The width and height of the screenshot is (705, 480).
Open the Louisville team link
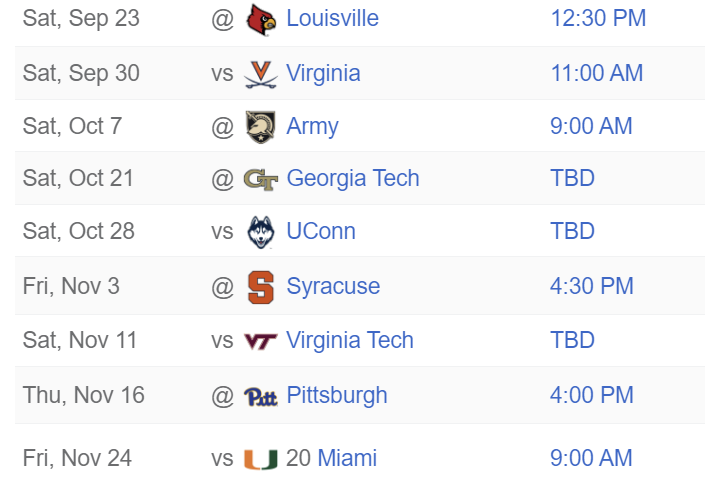click(332, 18)
